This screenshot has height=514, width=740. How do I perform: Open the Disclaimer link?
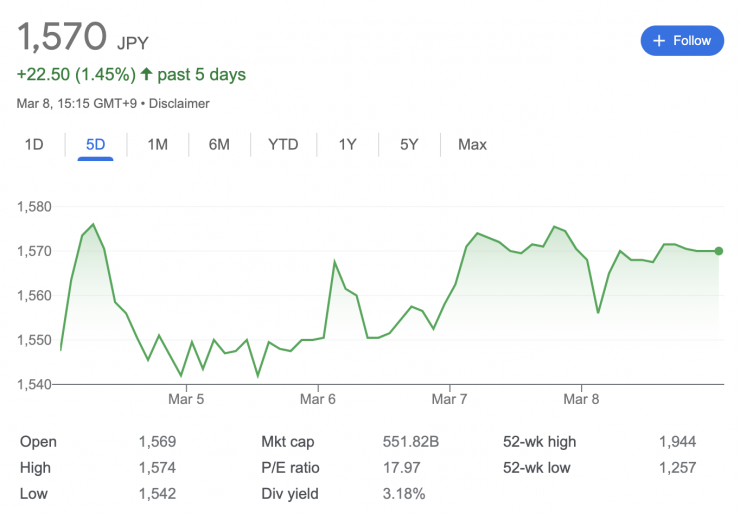(x=180, y=103)
